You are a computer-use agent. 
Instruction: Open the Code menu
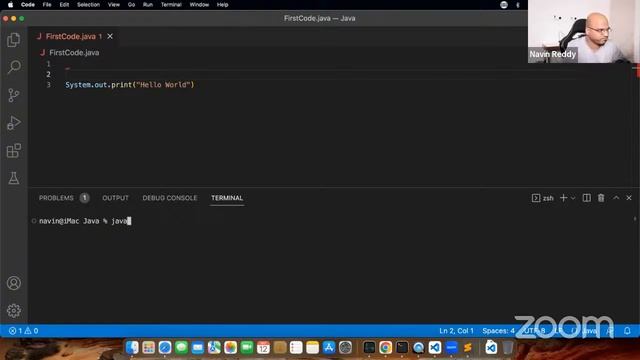[28, 5]
